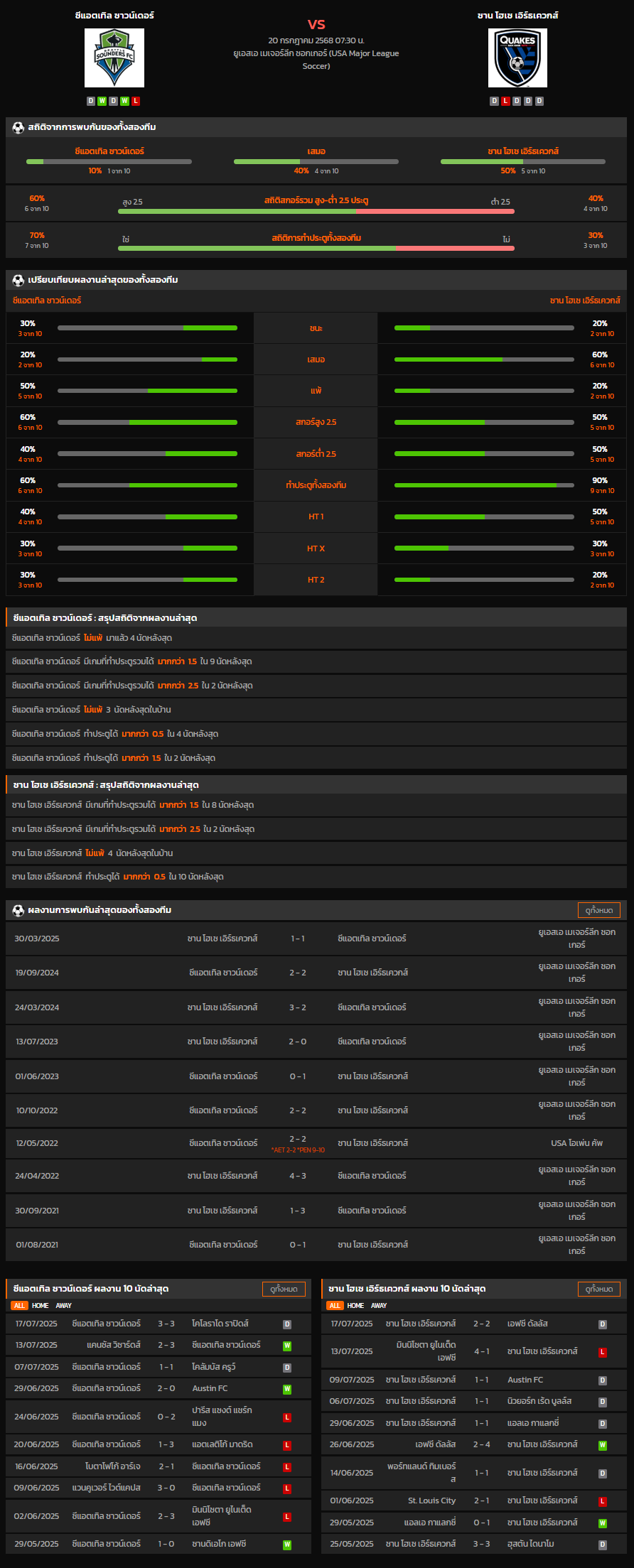
Task: Click the เสมอ 40% head-to-head draw bar
Action: coord(316,162)
